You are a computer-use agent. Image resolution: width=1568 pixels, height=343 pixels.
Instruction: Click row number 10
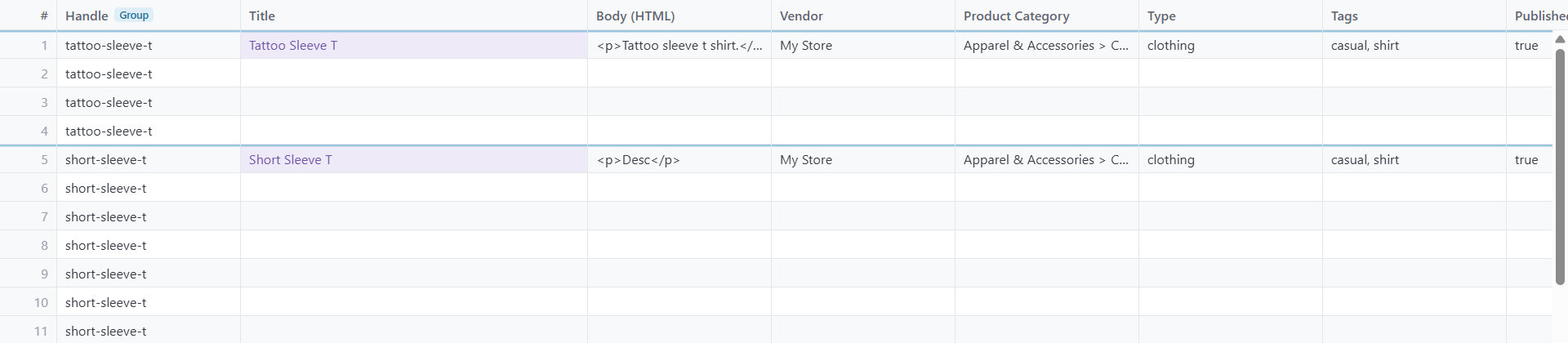29,303
